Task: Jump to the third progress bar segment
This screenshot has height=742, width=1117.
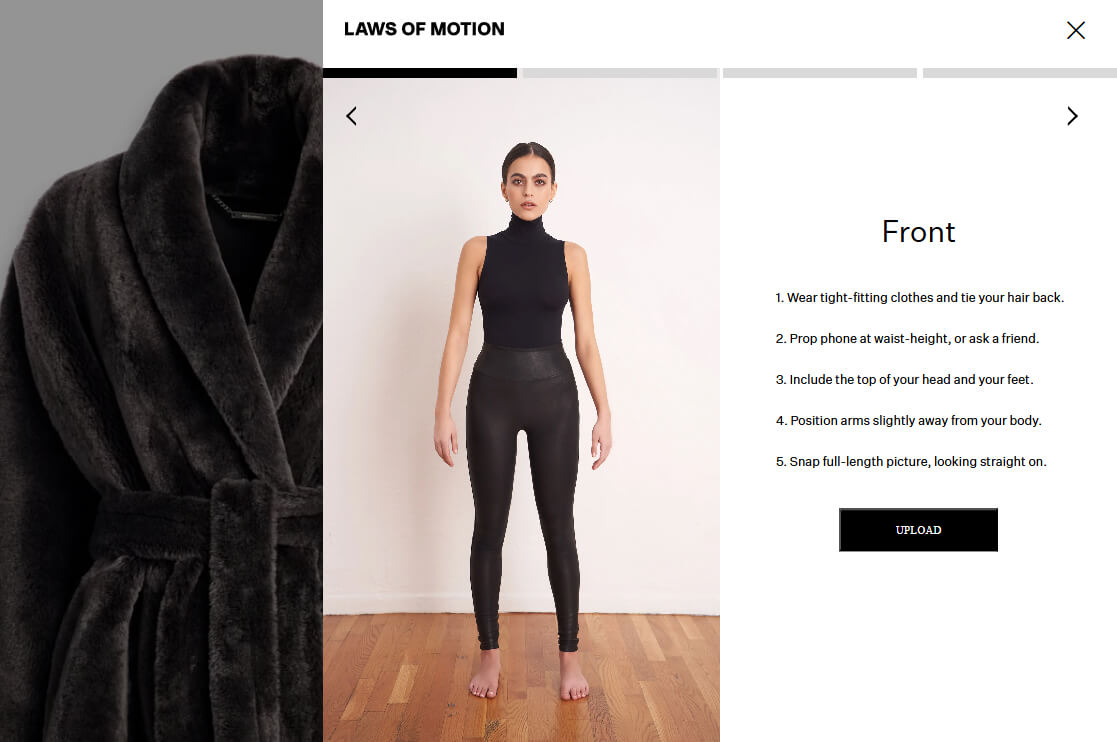Action: (820, 73)
